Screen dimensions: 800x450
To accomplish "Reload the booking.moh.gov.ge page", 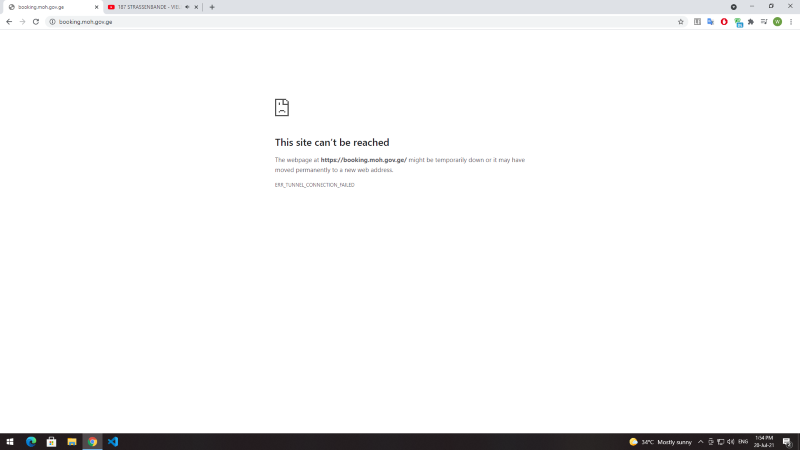I will 36,22.
